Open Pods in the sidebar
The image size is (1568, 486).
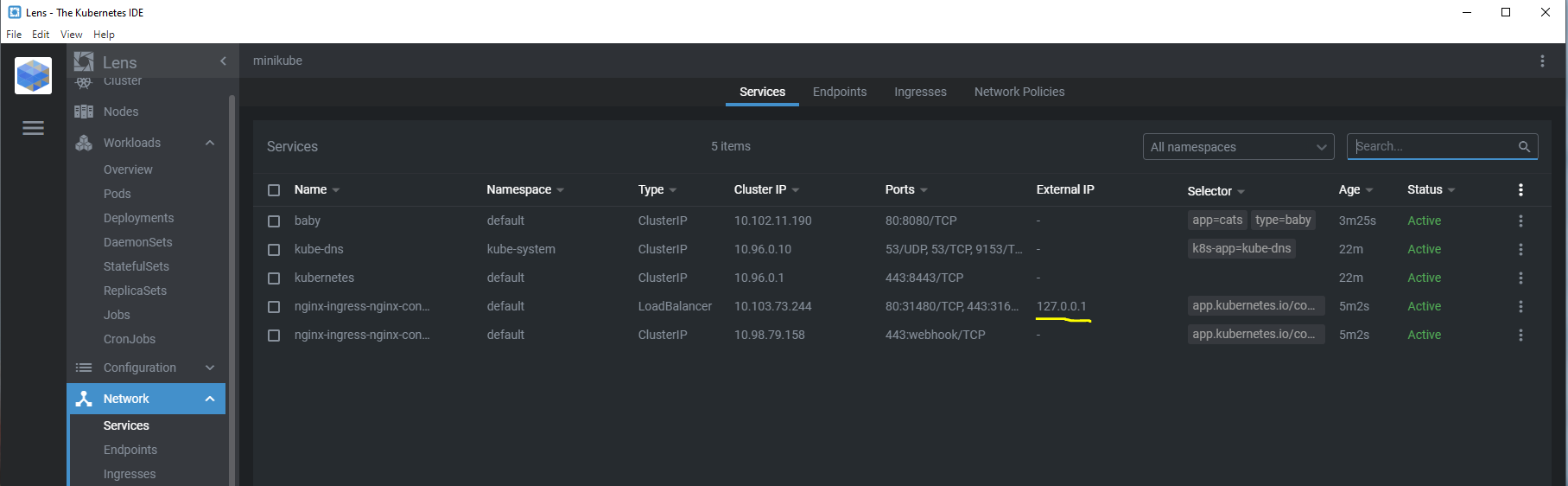pyautogui.click(x=117, y=194)
